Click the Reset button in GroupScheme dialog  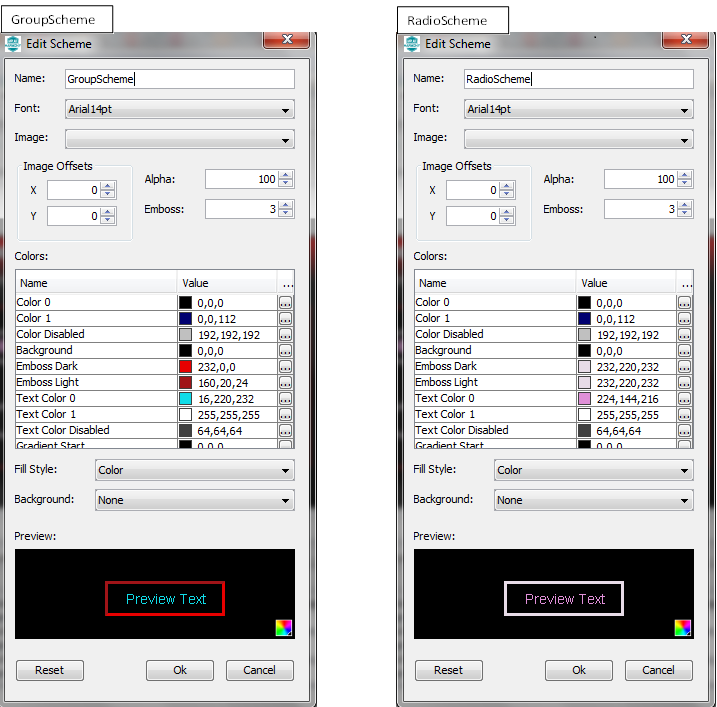(49, 670)
